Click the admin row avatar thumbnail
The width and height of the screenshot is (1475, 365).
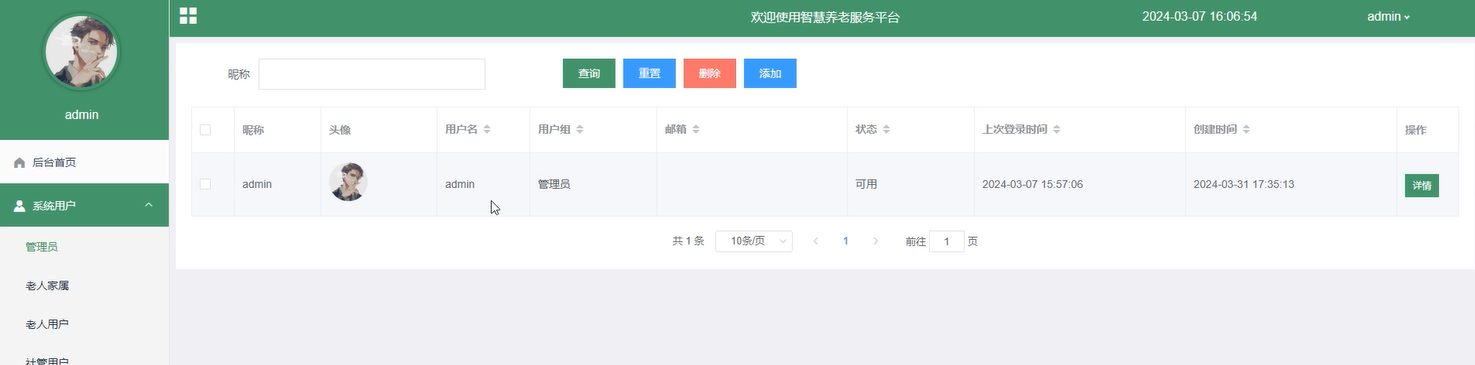[348, 182]
